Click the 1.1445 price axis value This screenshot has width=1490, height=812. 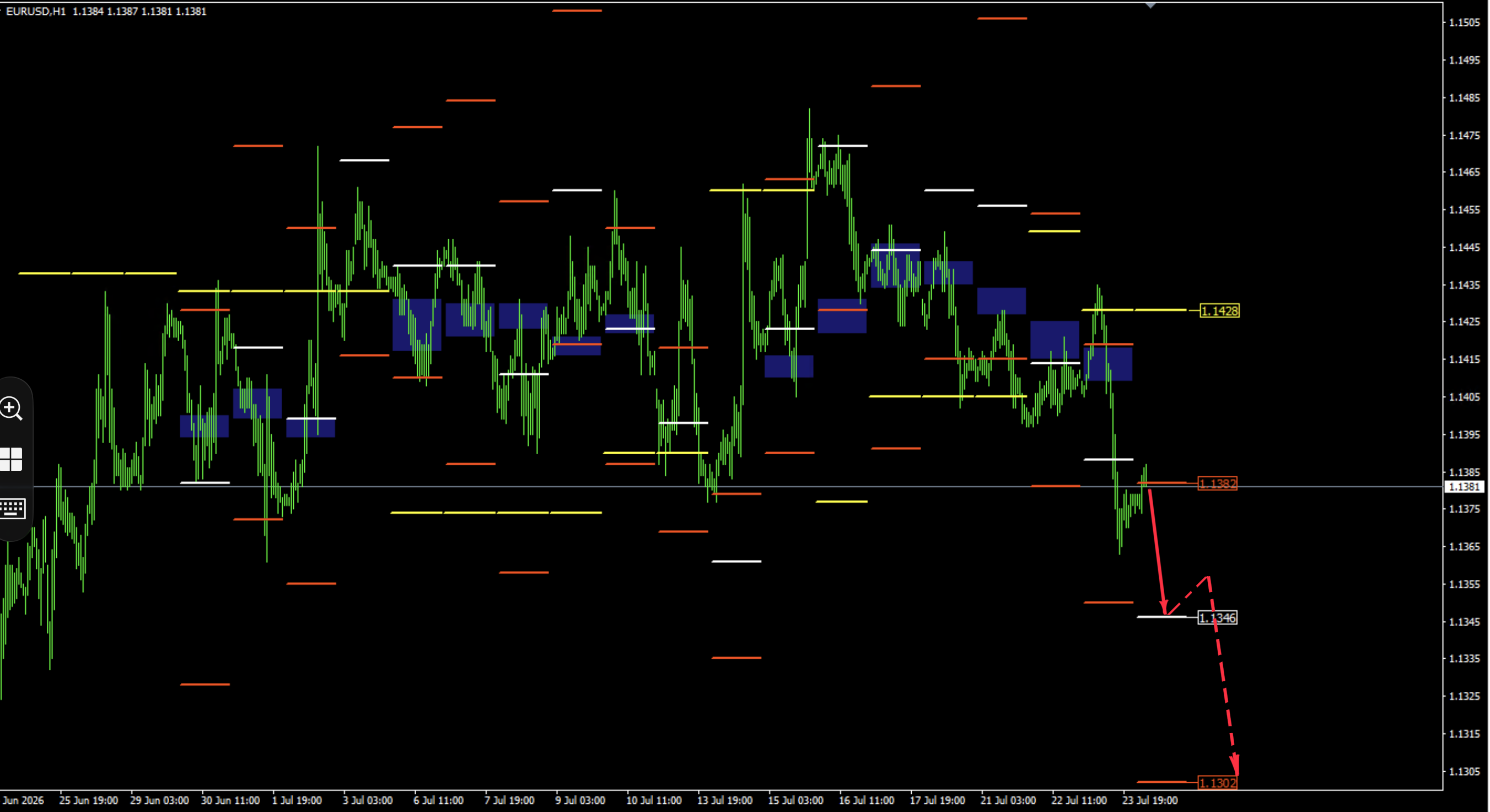pos(1465,248)
